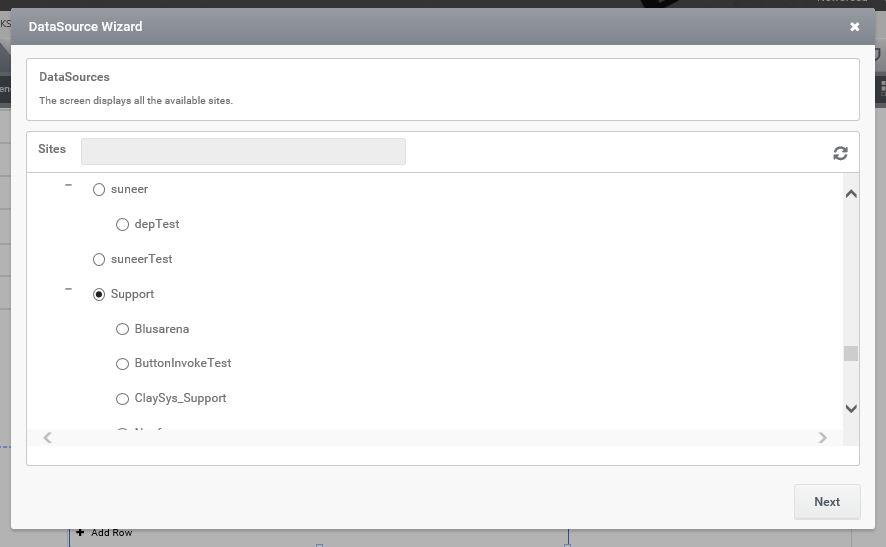The image size is (886, 547).
Task: Click the vertical scrollbar thumb
Action: [x=850, y=353]
